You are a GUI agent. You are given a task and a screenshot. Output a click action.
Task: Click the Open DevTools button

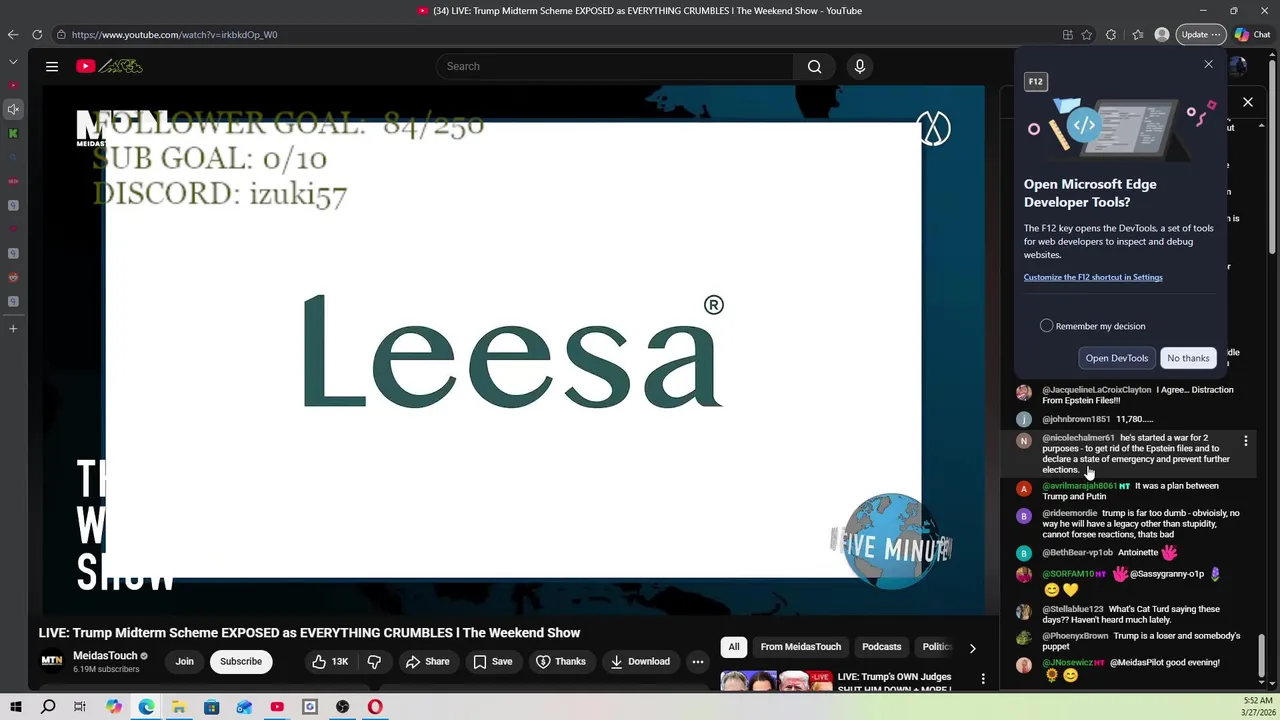1117,358
